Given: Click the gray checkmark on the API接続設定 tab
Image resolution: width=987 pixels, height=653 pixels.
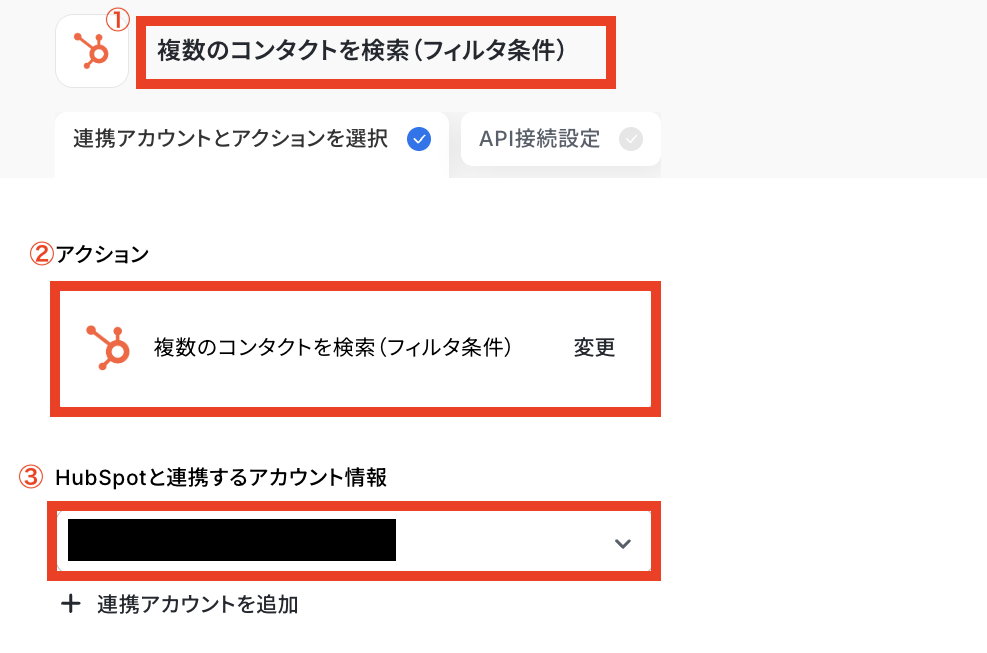Looking at the screenshot, I should (x=631, y=139).
